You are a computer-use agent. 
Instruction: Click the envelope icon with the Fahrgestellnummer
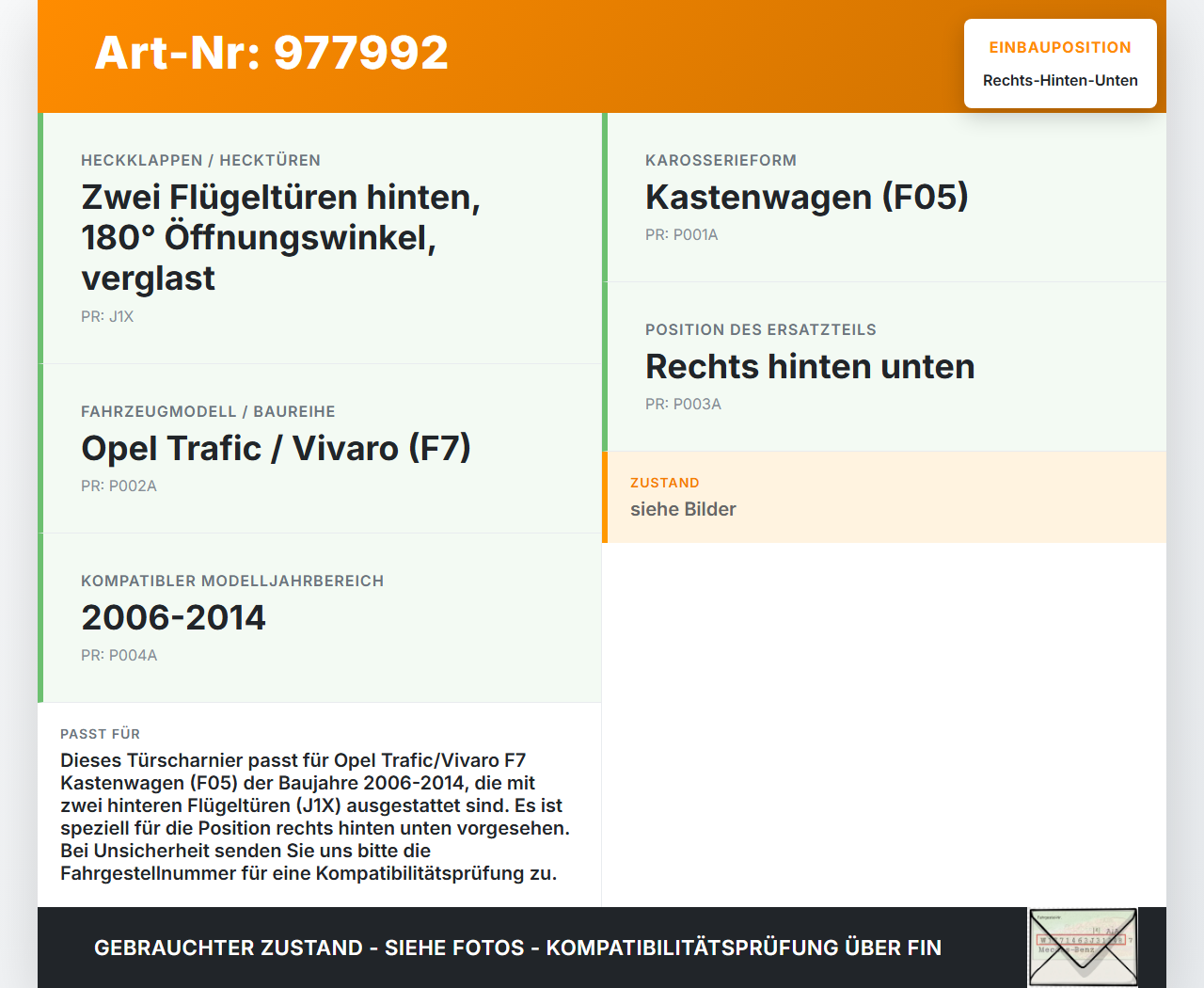(1083, 947)
